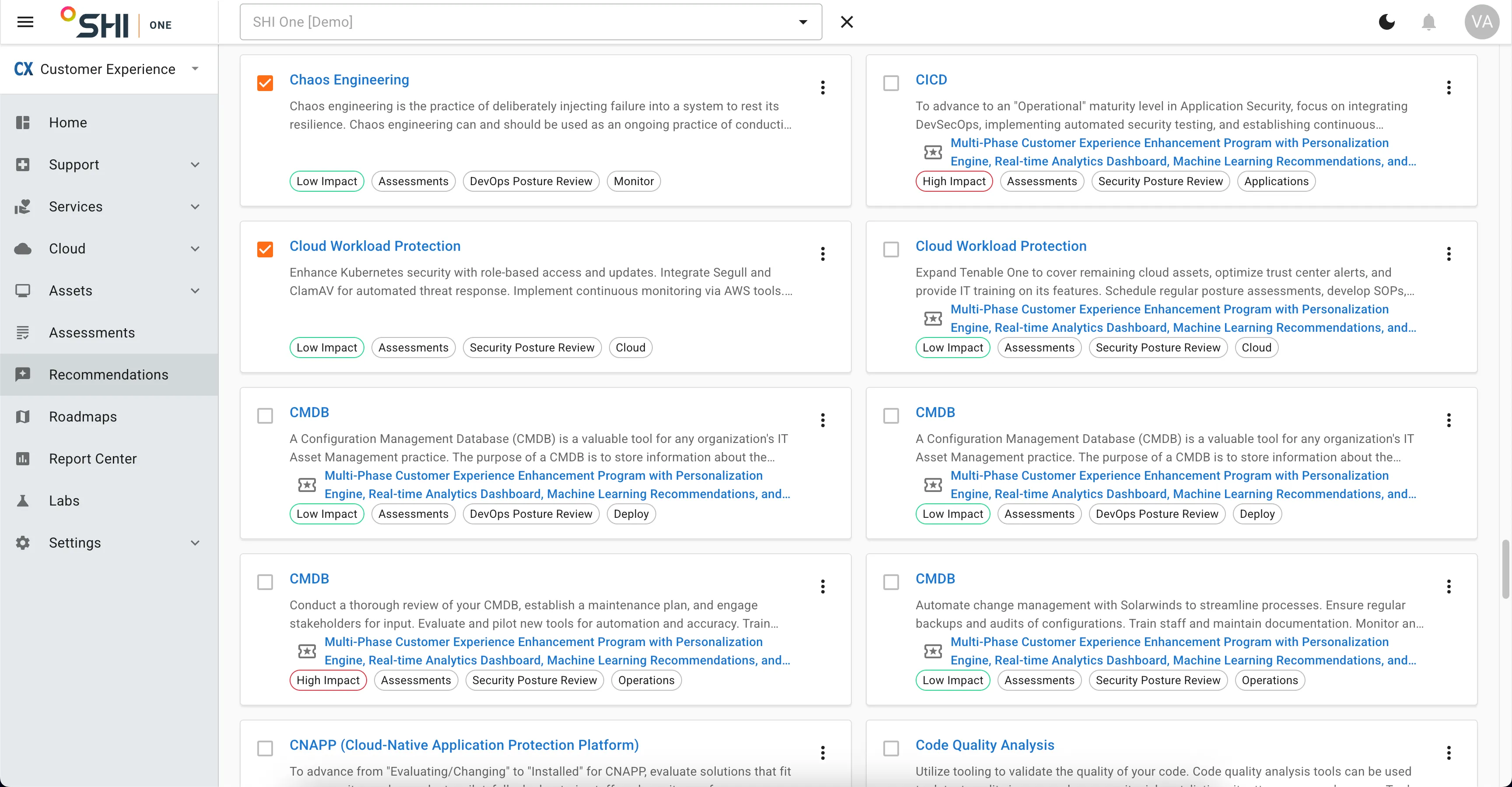The image size is (1512, 787).
Task: Expand the Customer Experience module dropdown
Action: [x=196, y=69]
